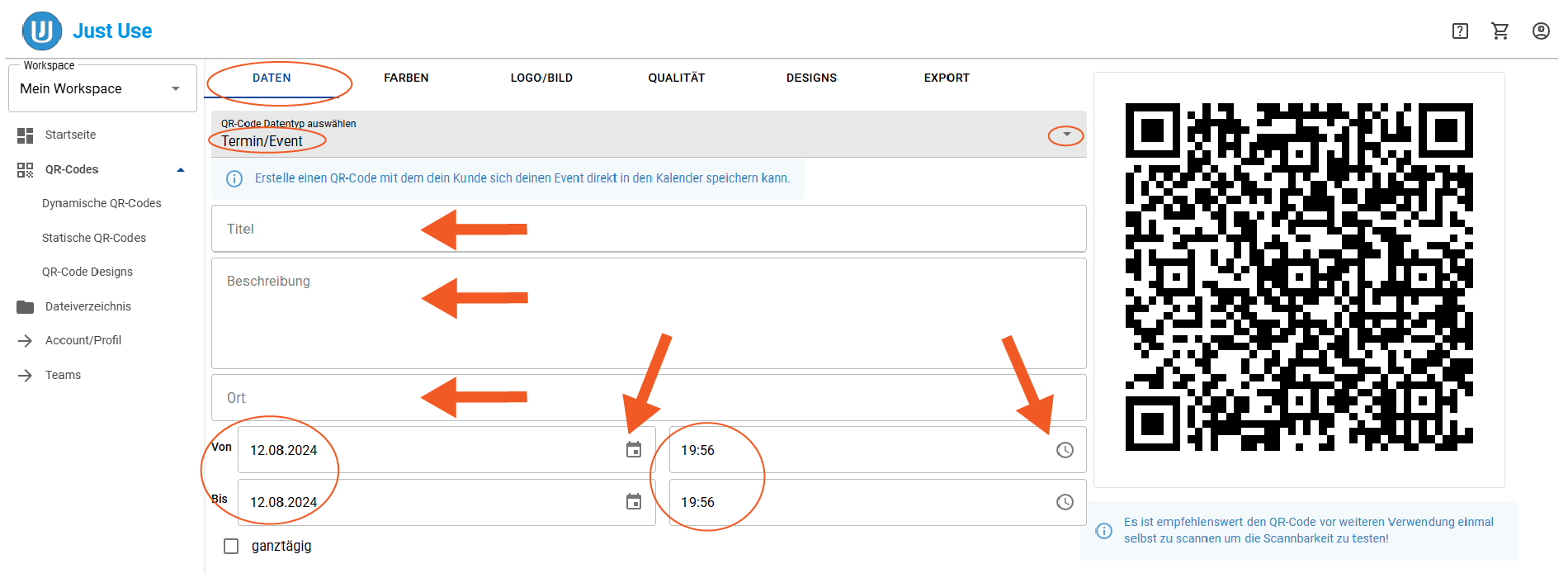Click the arrow icon beside Teams
1568x578 pixels.
[26, 376]
